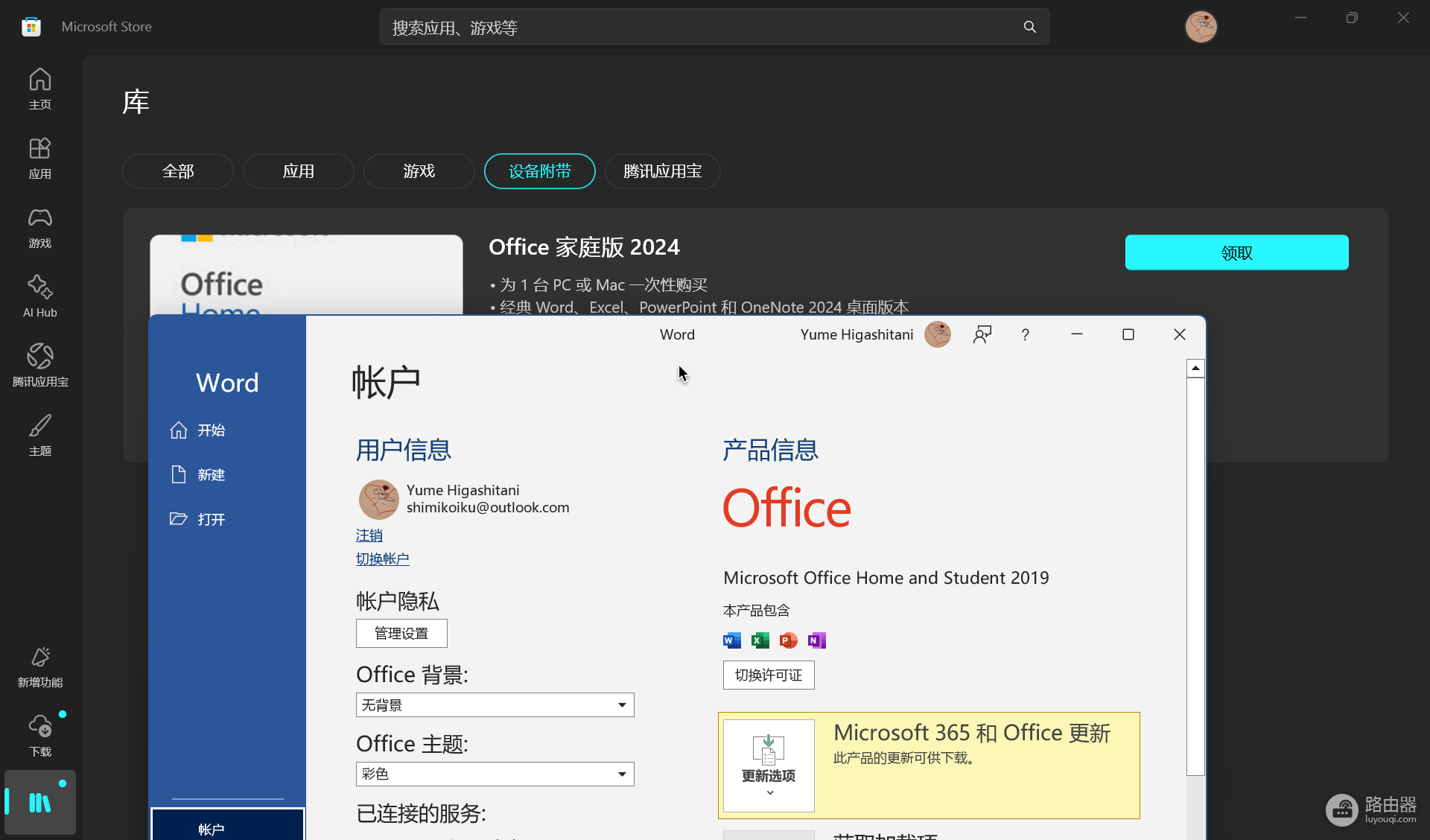Click the Word scrollbar thumb
This screenshot has width=1430, height=840.
pos(1195,576)
